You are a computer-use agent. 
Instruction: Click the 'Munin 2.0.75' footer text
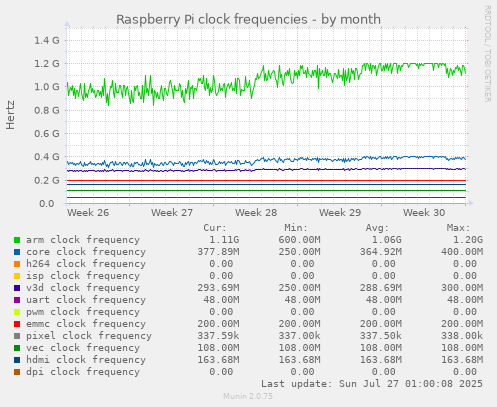coord(248,396)
